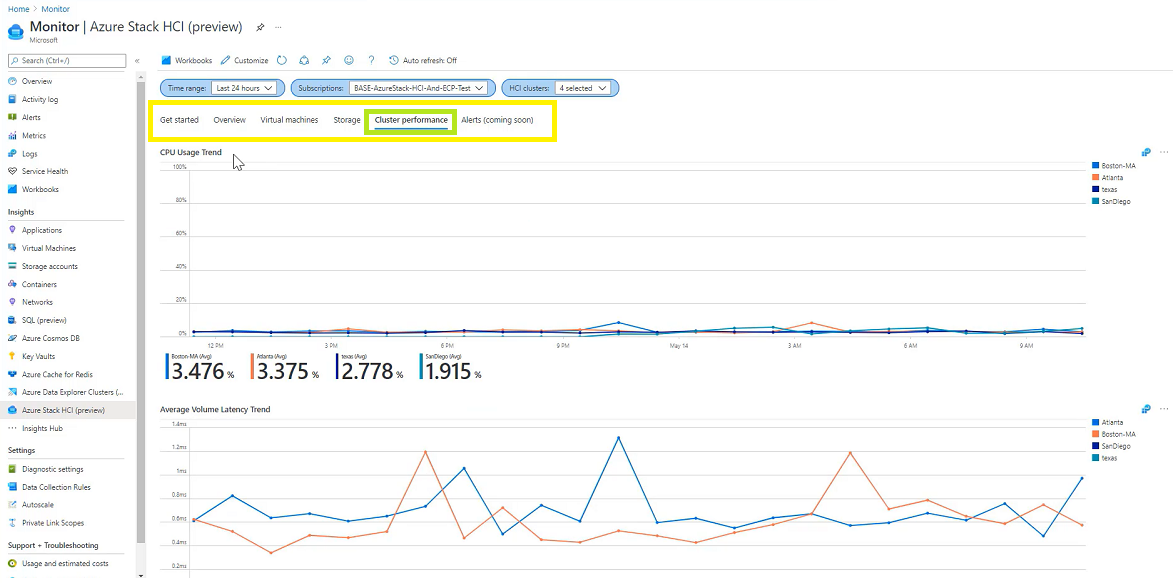The width and height of the screenshot is (1173, 583).
Task: Open Log Analytics icon for Volume Latency chart
Action: (1146, 409)
